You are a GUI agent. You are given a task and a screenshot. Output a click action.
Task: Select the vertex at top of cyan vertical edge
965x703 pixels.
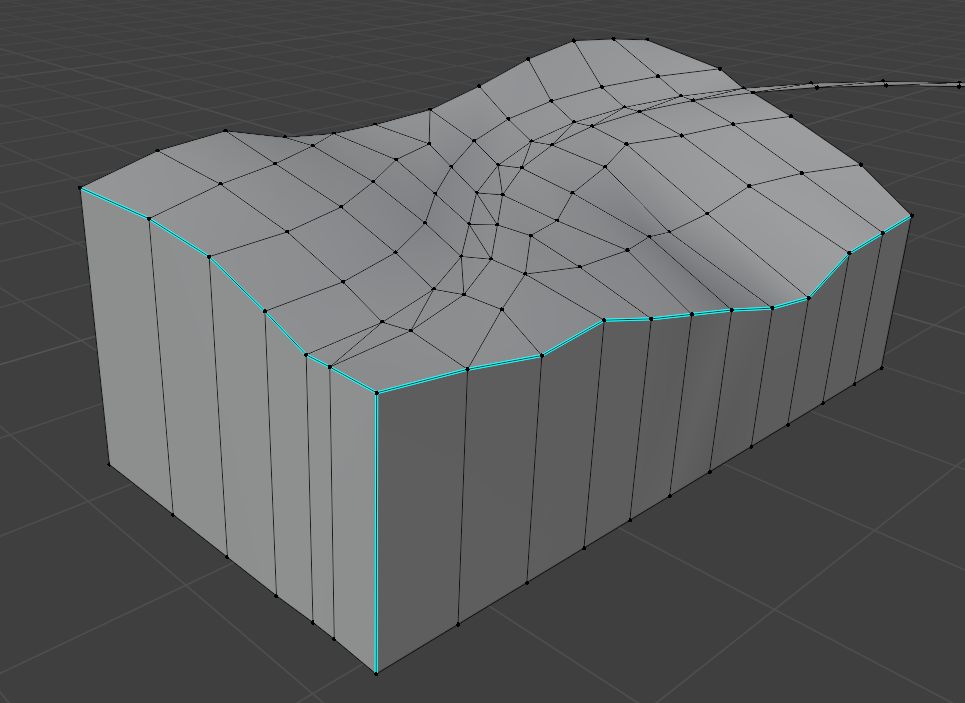point(377,392)
